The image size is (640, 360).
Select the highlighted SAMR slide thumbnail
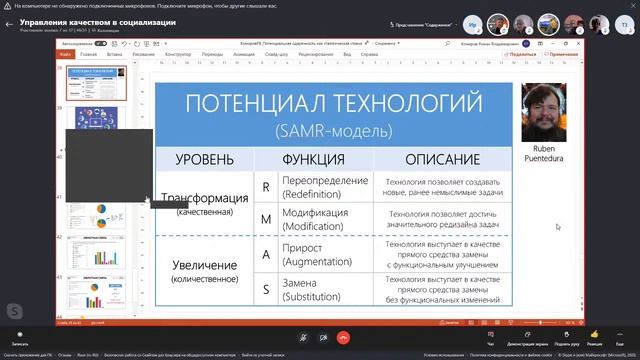96,83
